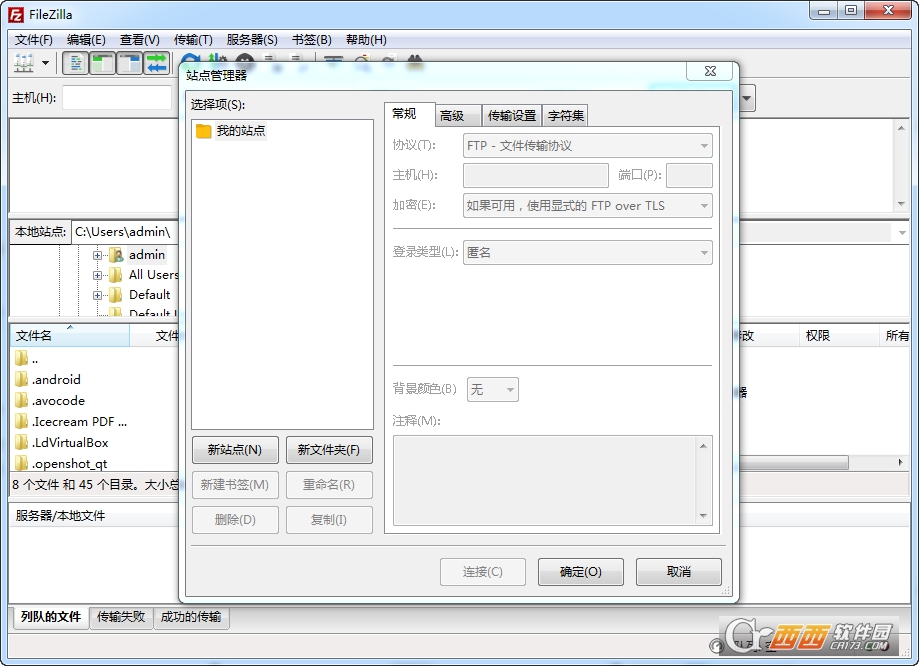Open the 加密 encryption dropdown
Image resolution: width=919 pixels, height=666 pixels.
[587, 206]
